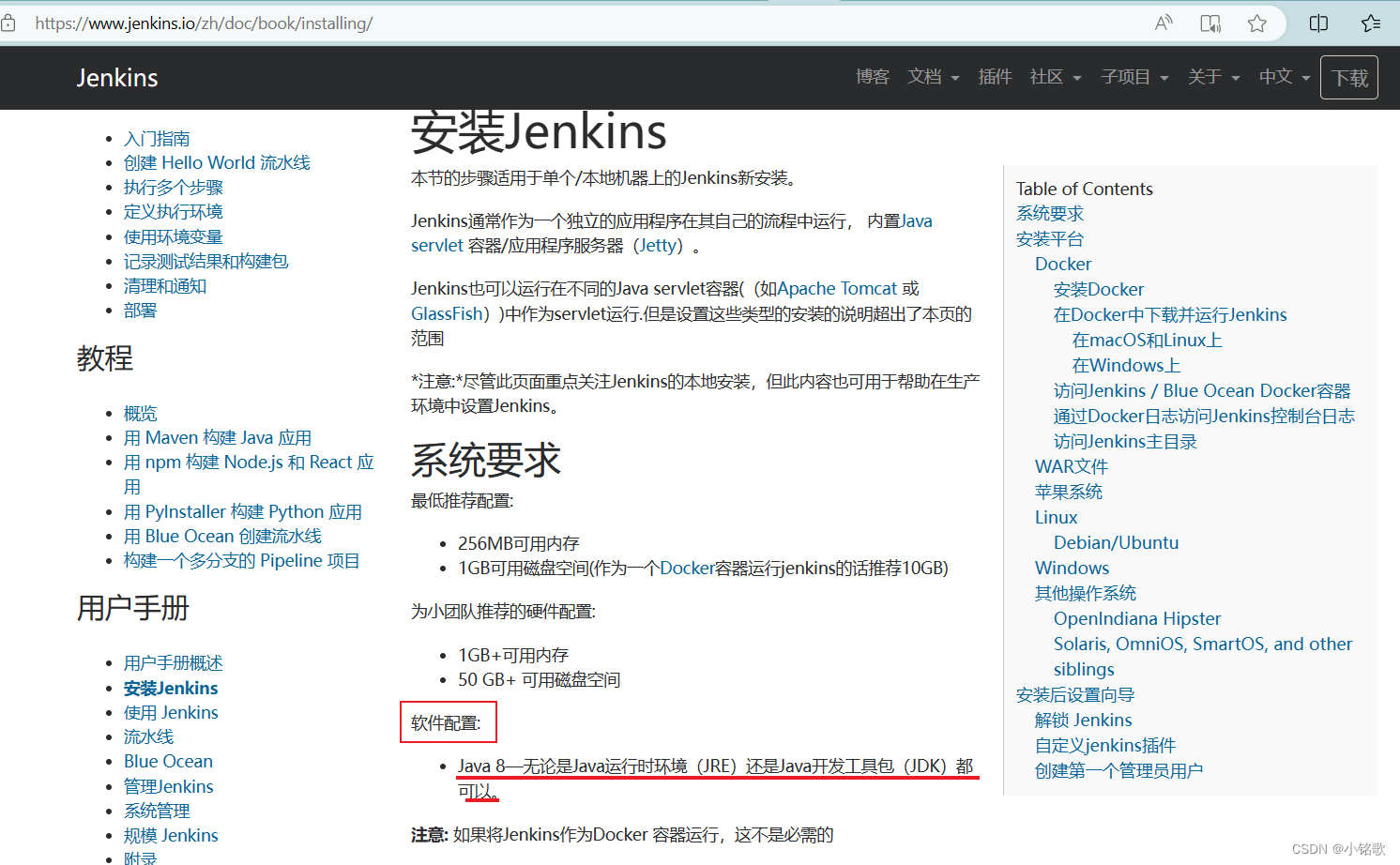Follow the GlassFish link
Image resolution: width=1400 pixels, height=865 pixels.
[447, 314]
